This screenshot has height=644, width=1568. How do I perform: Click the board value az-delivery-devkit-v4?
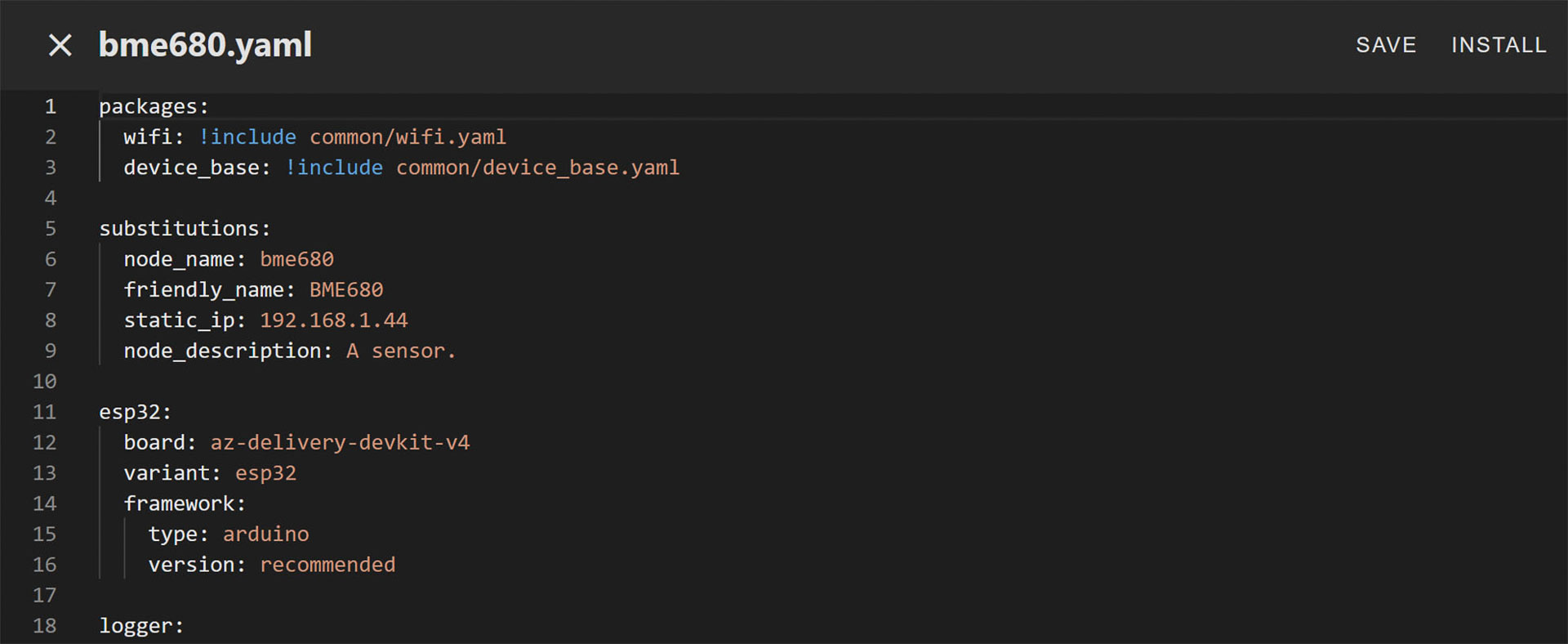pyautogui.click(x=340, y=443)
